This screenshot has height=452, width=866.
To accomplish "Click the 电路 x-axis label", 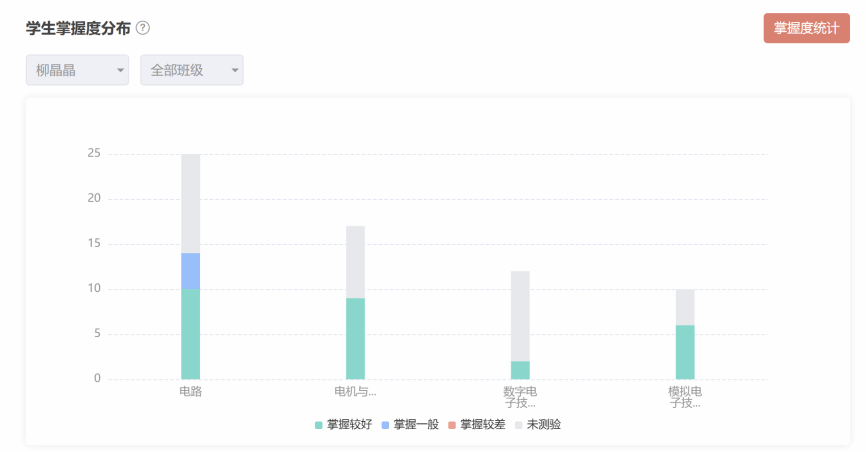I will (x=190, y=391).
